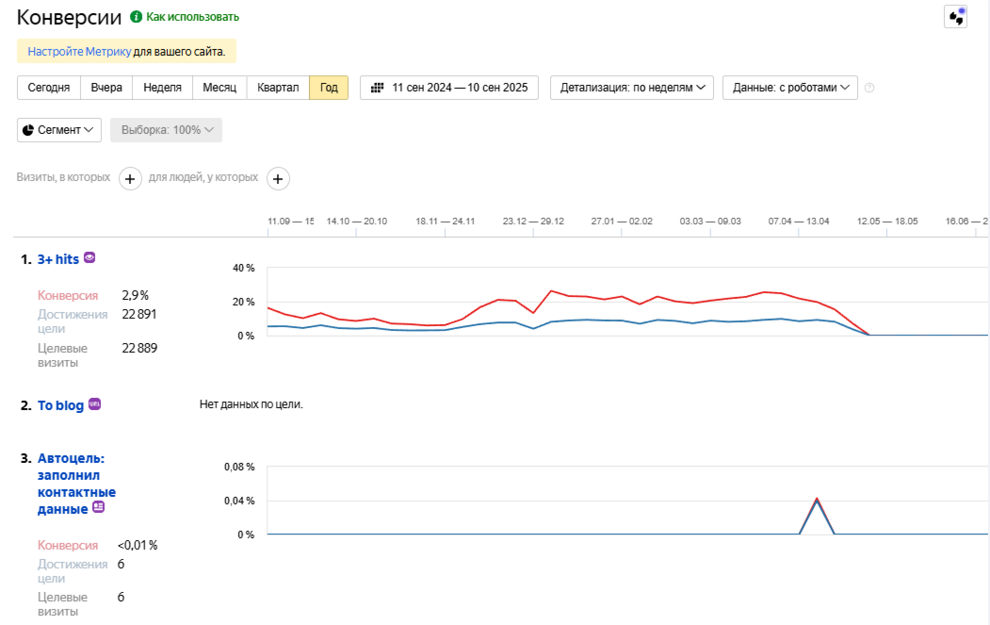Open Данные: с роботами dropdown
Image resolution: width=990 pixels, height=625 pixels.
pyautogui.click(x=790, y=88)
